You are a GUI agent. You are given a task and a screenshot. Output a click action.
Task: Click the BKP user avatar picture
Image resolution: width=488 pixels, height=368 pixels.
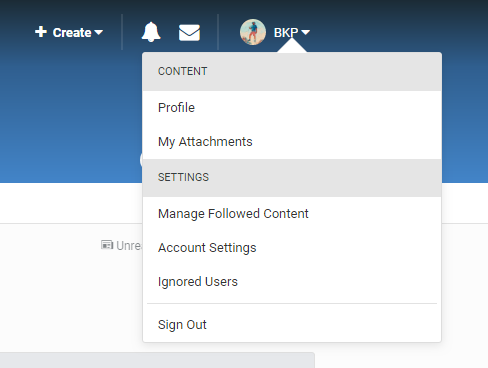point(253,32)
